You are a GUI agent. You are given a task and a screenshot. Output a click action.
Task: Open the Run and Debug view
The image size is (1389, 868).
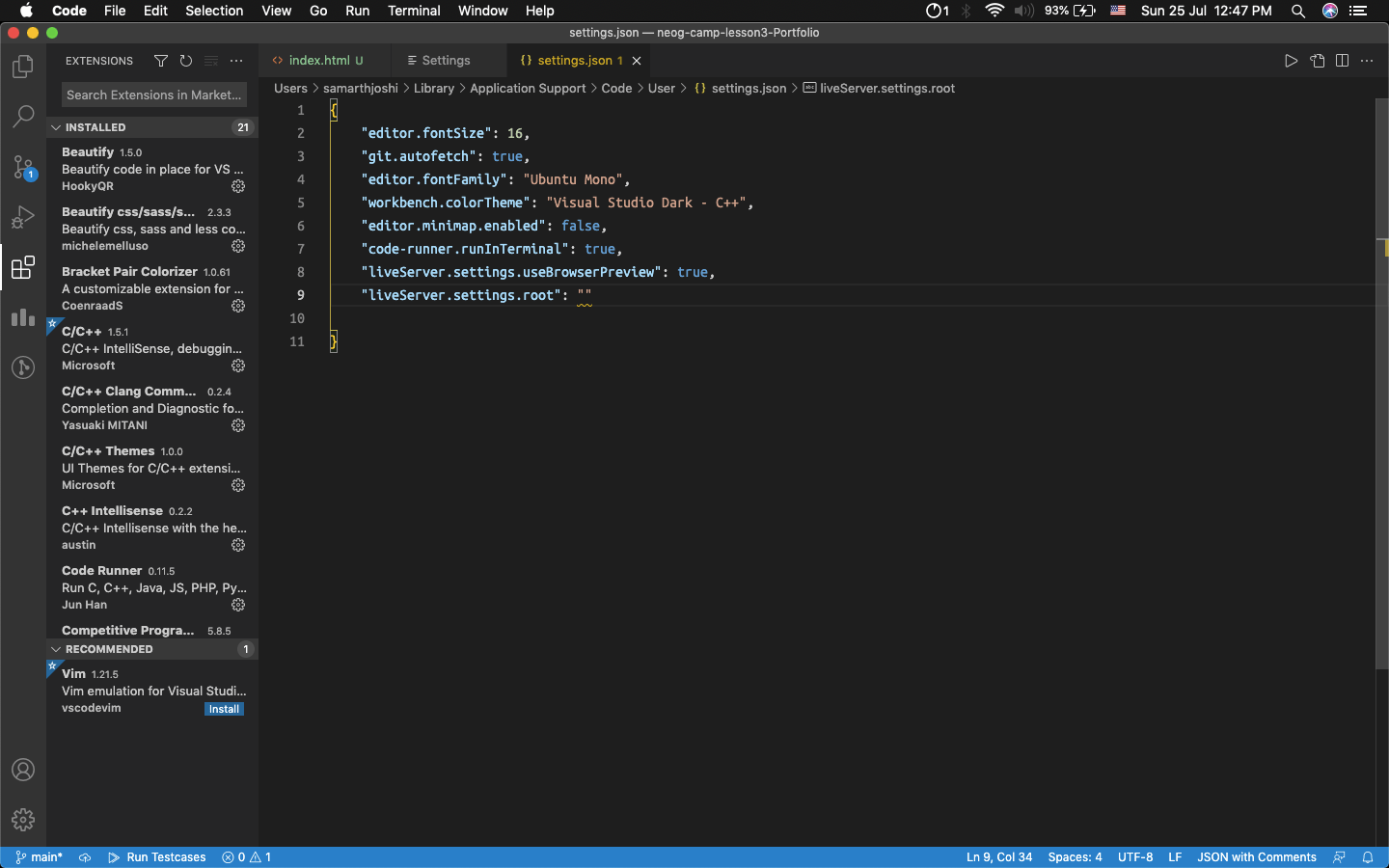point(22,217)
